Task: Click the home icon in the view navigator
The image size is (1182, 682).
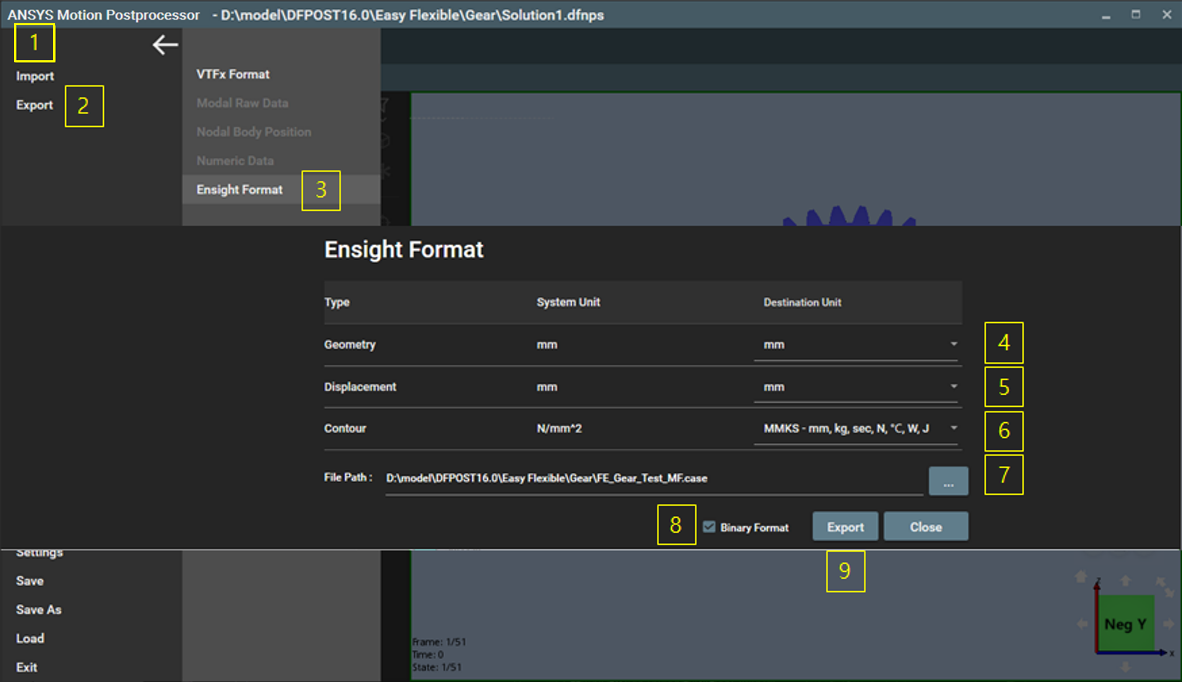Action: coord(1081,577)
